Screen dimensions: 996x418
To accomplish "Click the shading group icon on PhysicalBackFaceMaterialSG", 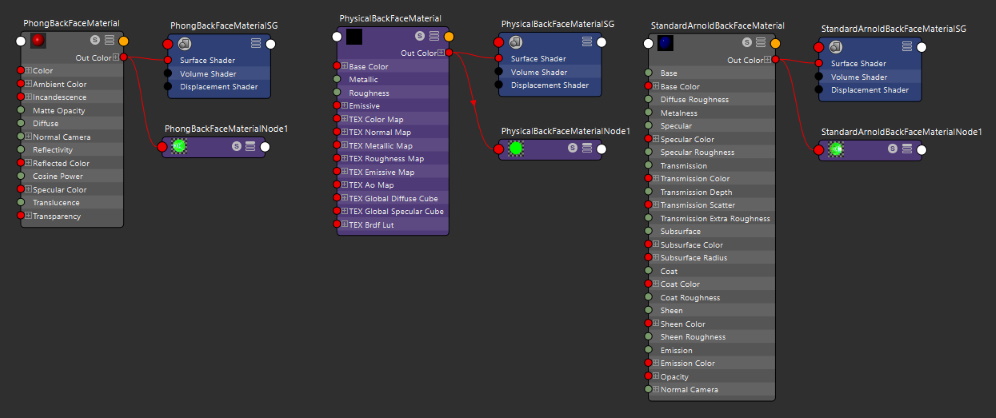I will point(516,42).
